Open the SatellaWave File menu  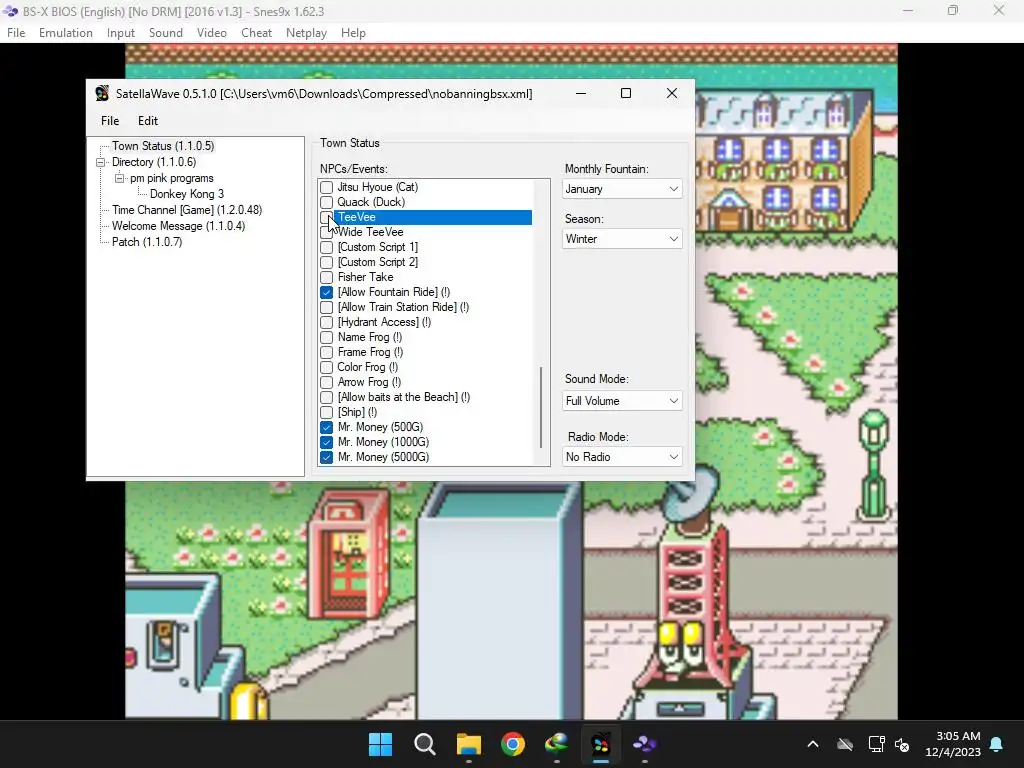[x=110, y=121]
